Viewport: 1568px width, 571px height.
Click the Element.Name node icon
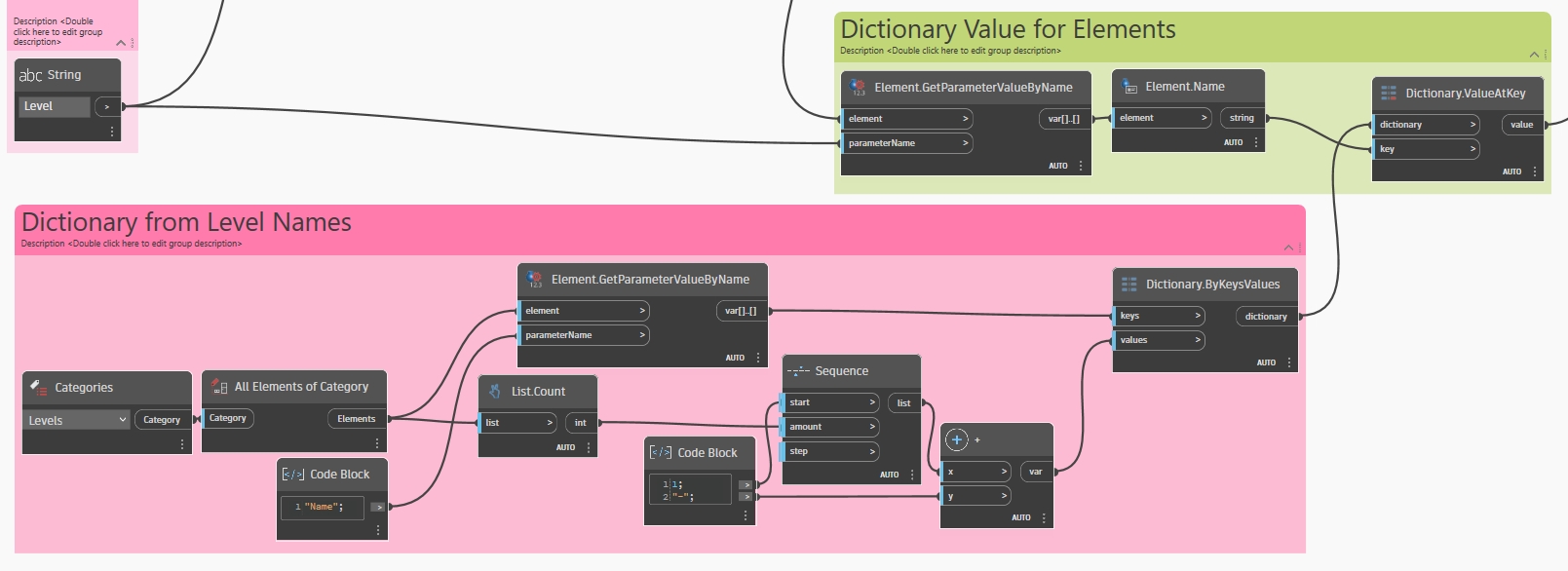(1129, 87)
